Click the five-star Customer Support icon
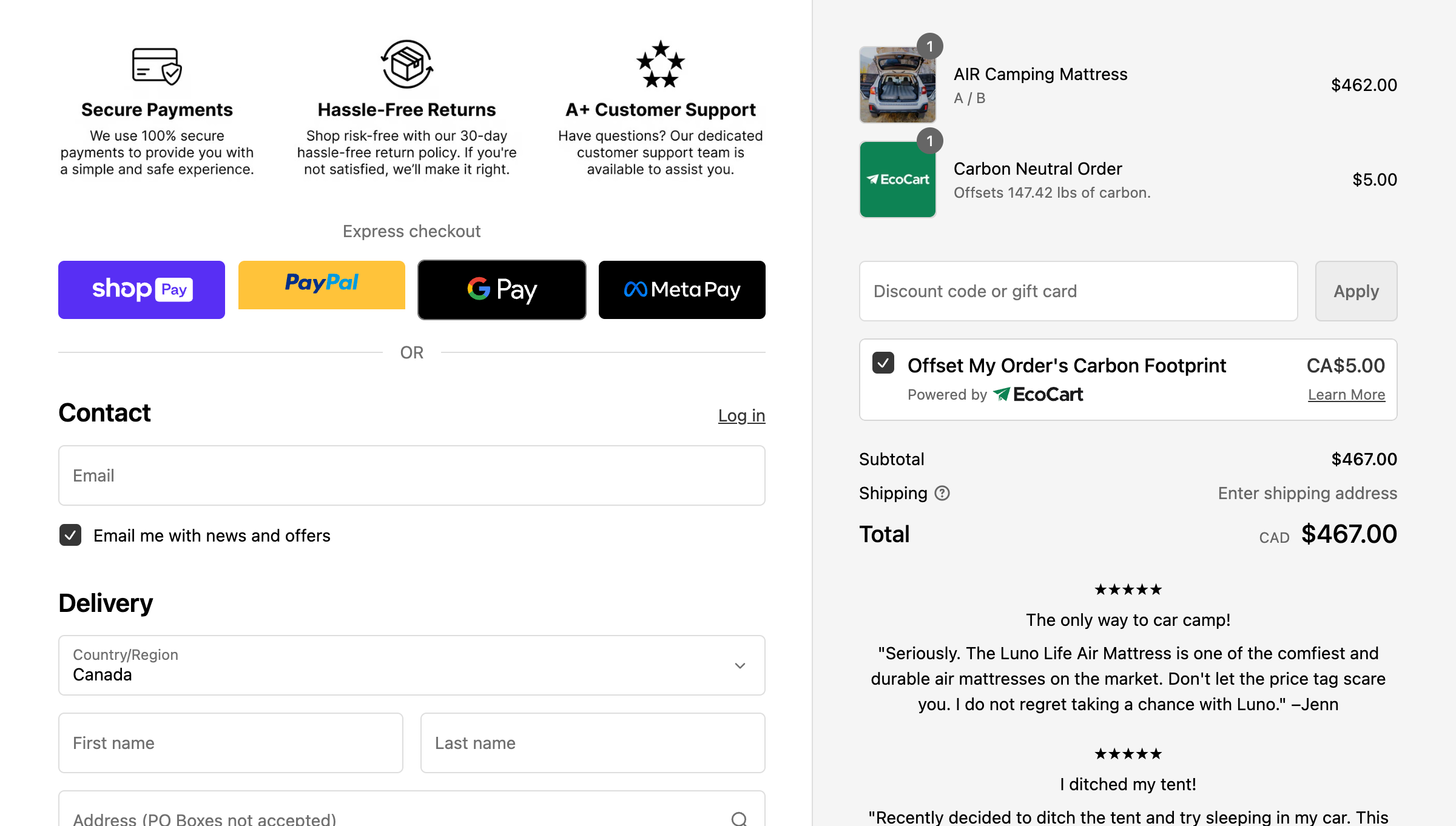 pos(660,64)
